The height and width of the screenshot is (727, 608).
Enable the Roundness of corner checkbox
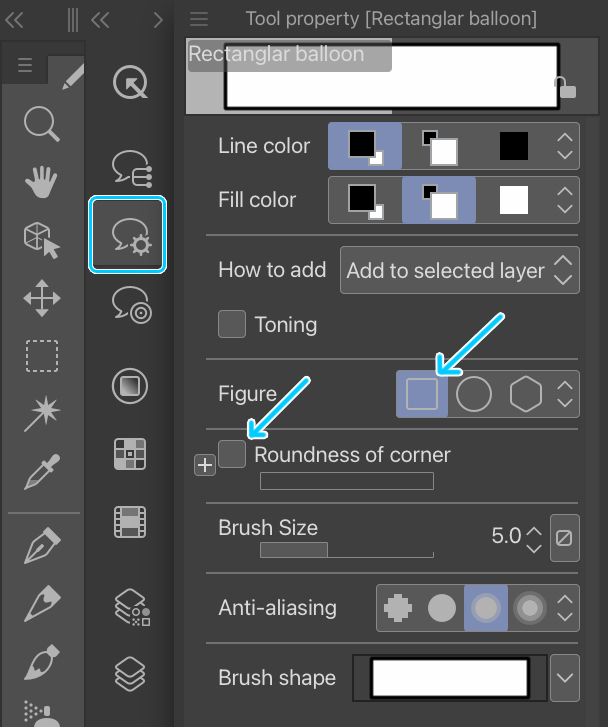(x=232, y=454)
